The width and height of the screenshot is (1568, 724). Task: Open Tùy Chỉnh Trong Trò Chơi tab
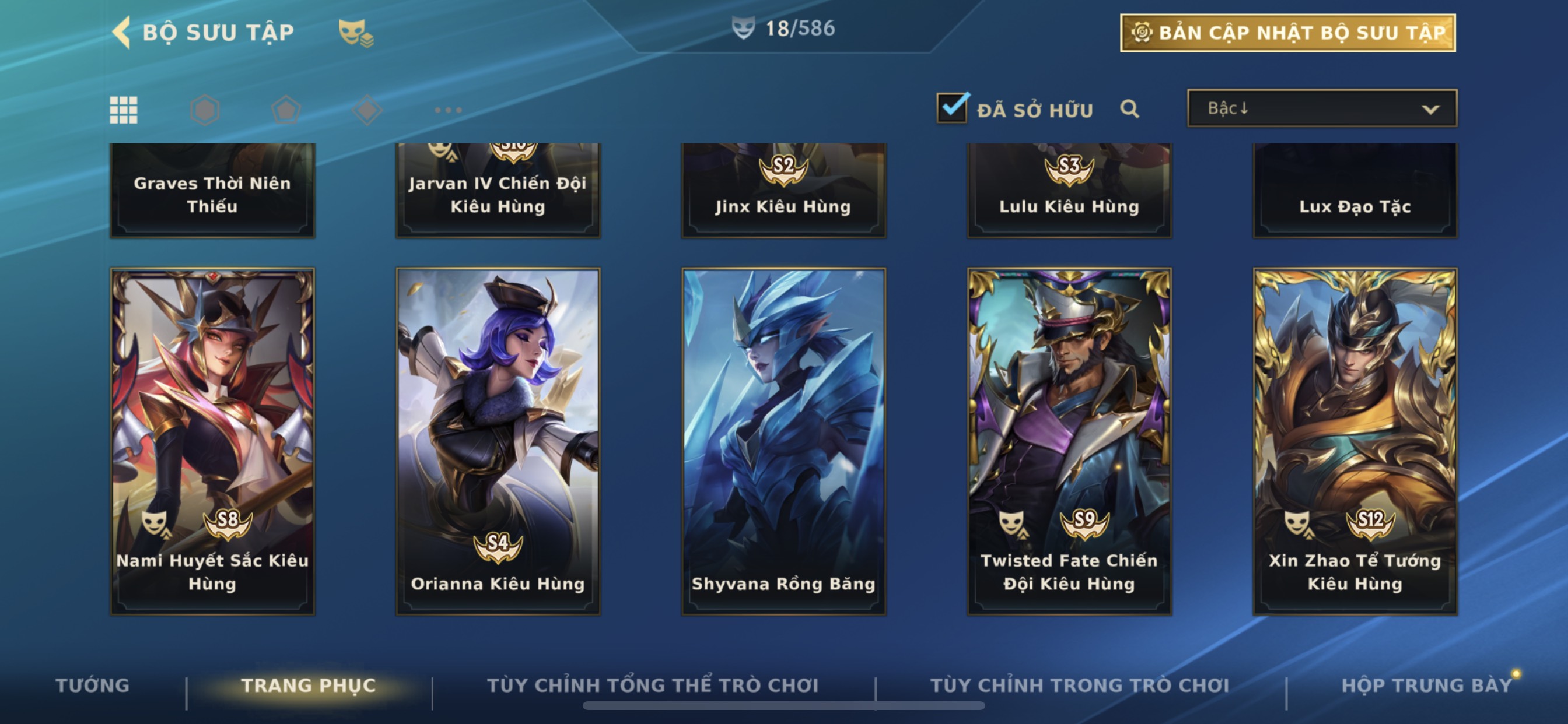click(x=1079, y=685)
